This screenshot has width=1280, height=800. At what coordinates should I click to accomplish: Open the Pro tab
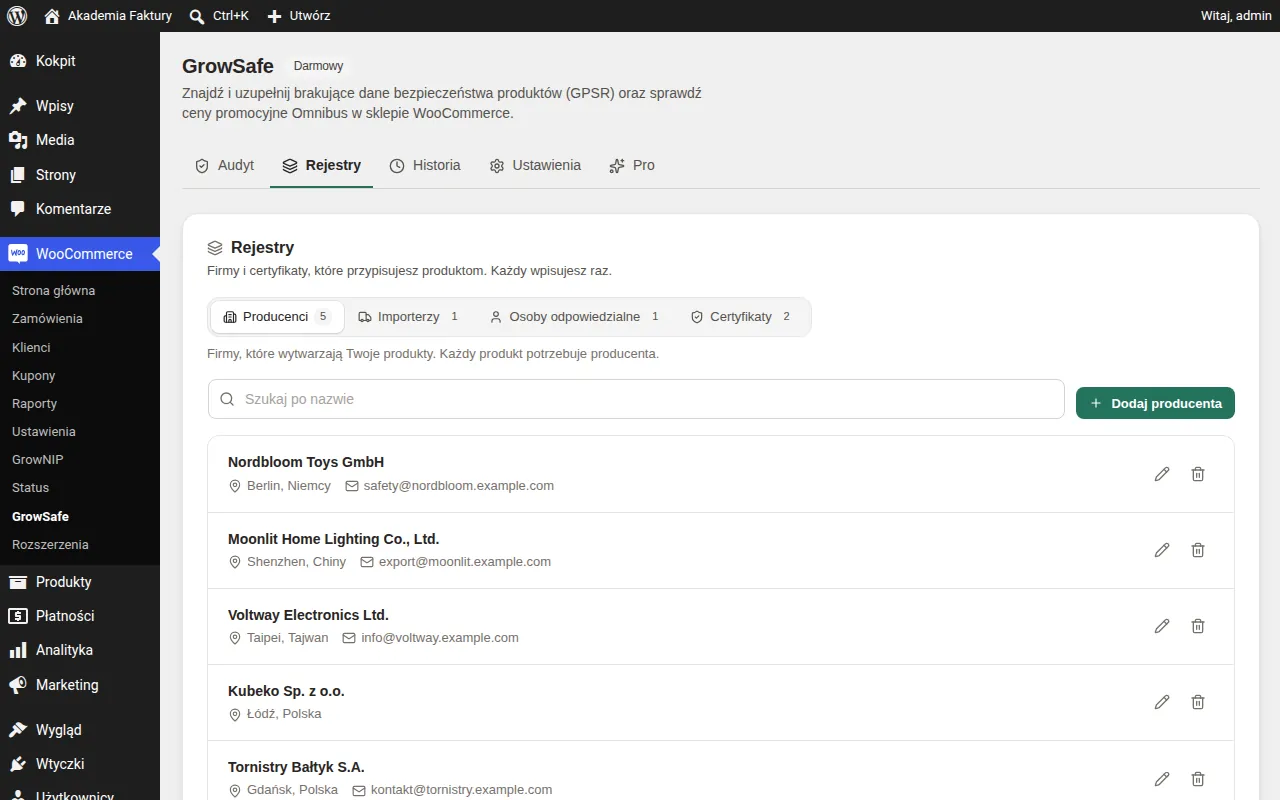pyautogui.click(x=632, y=165)
